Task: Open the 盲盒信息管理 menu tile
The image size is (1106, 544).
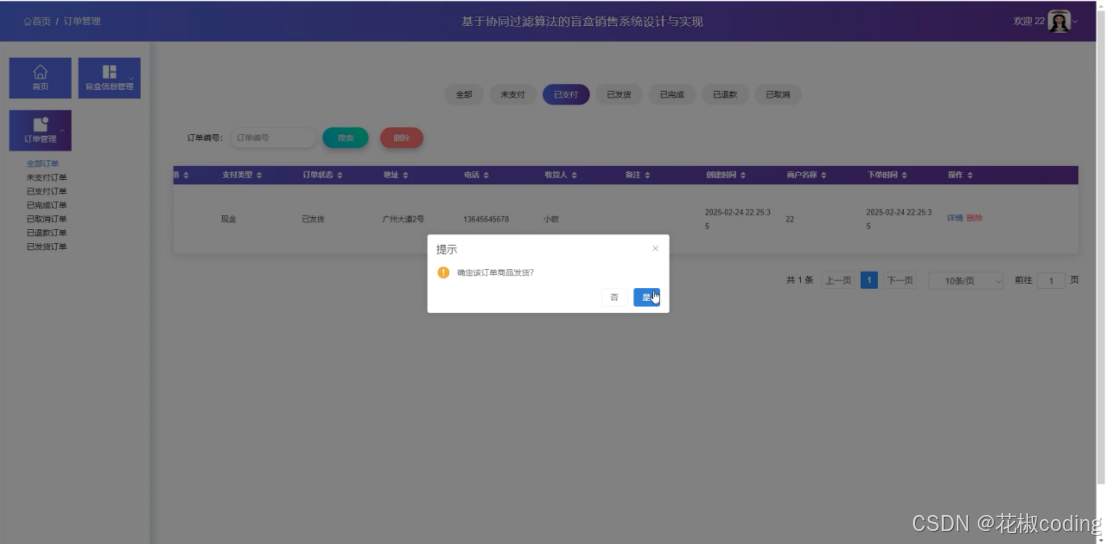Action: click(x=109, y=78)
